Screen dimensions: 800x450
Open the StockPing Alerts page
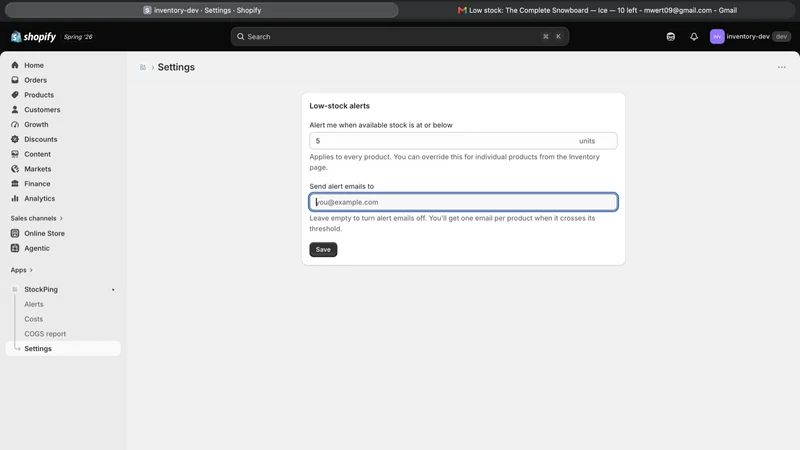[34, 304]
